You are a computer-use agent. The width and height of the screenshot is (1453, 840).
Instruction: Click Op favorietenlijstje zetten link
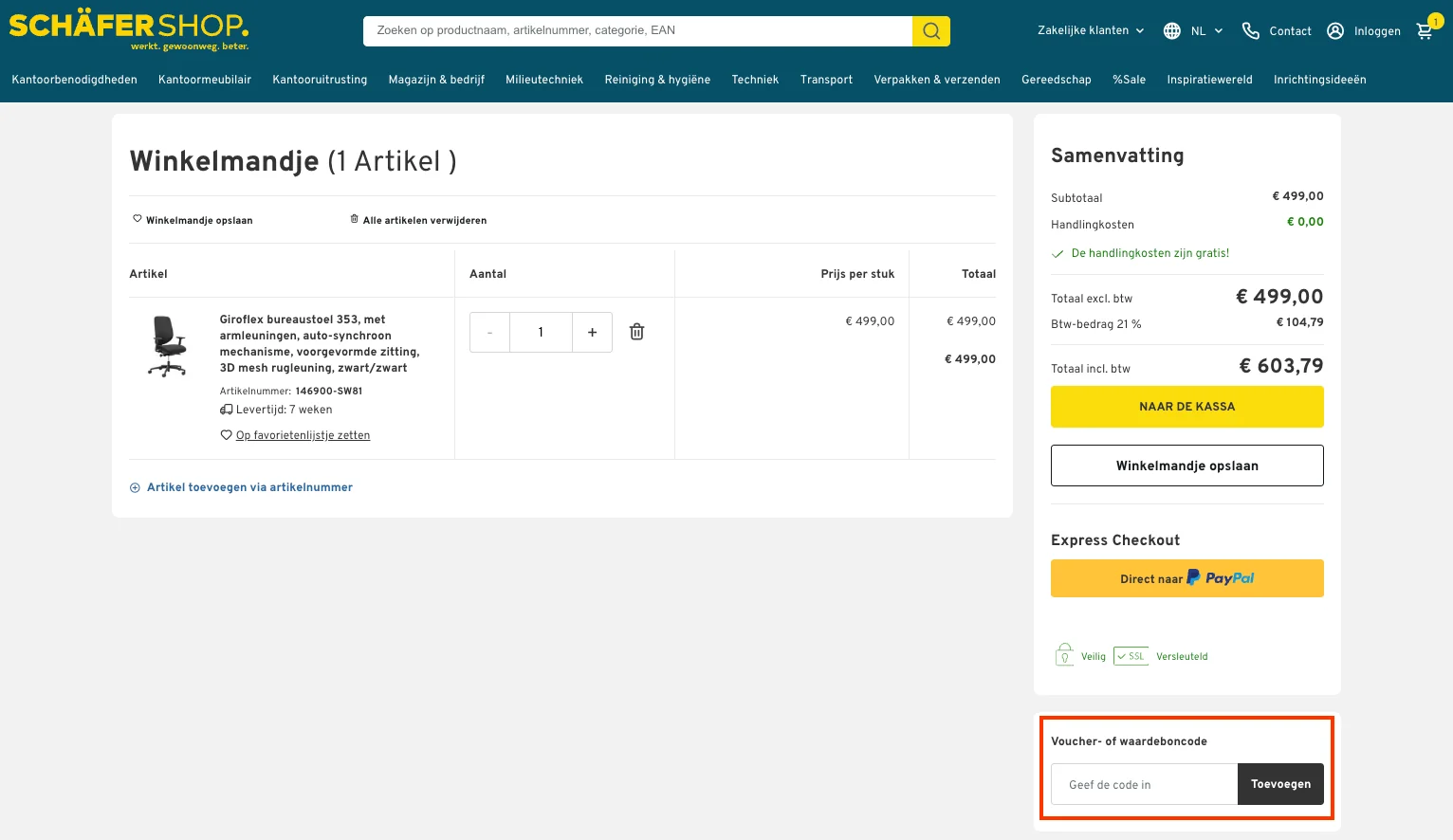tap(303, 435)
